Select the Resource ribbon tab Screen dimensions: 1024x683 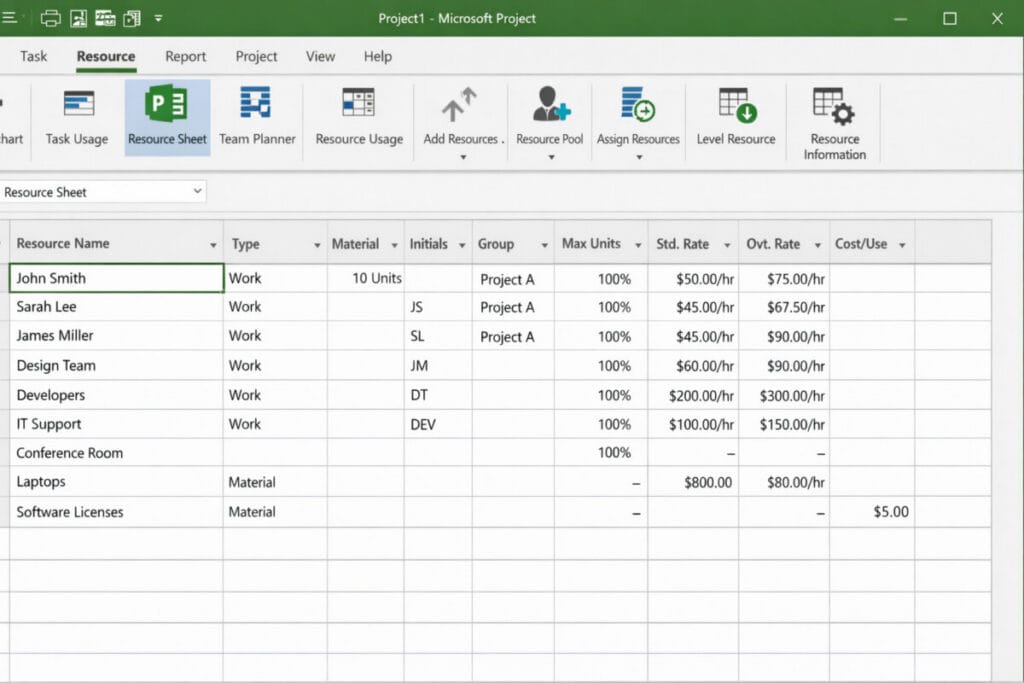click(x=106, y=56)
